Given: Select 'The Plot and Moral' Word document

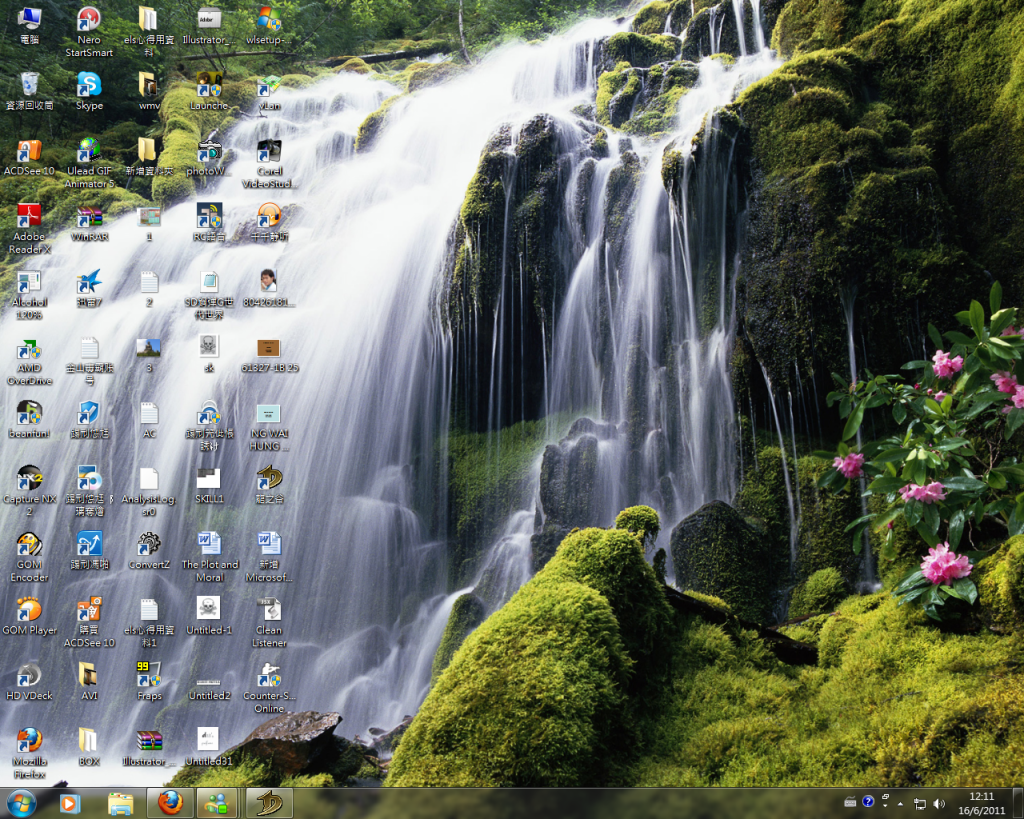Looking at the screenshot, I should (209, 545).
